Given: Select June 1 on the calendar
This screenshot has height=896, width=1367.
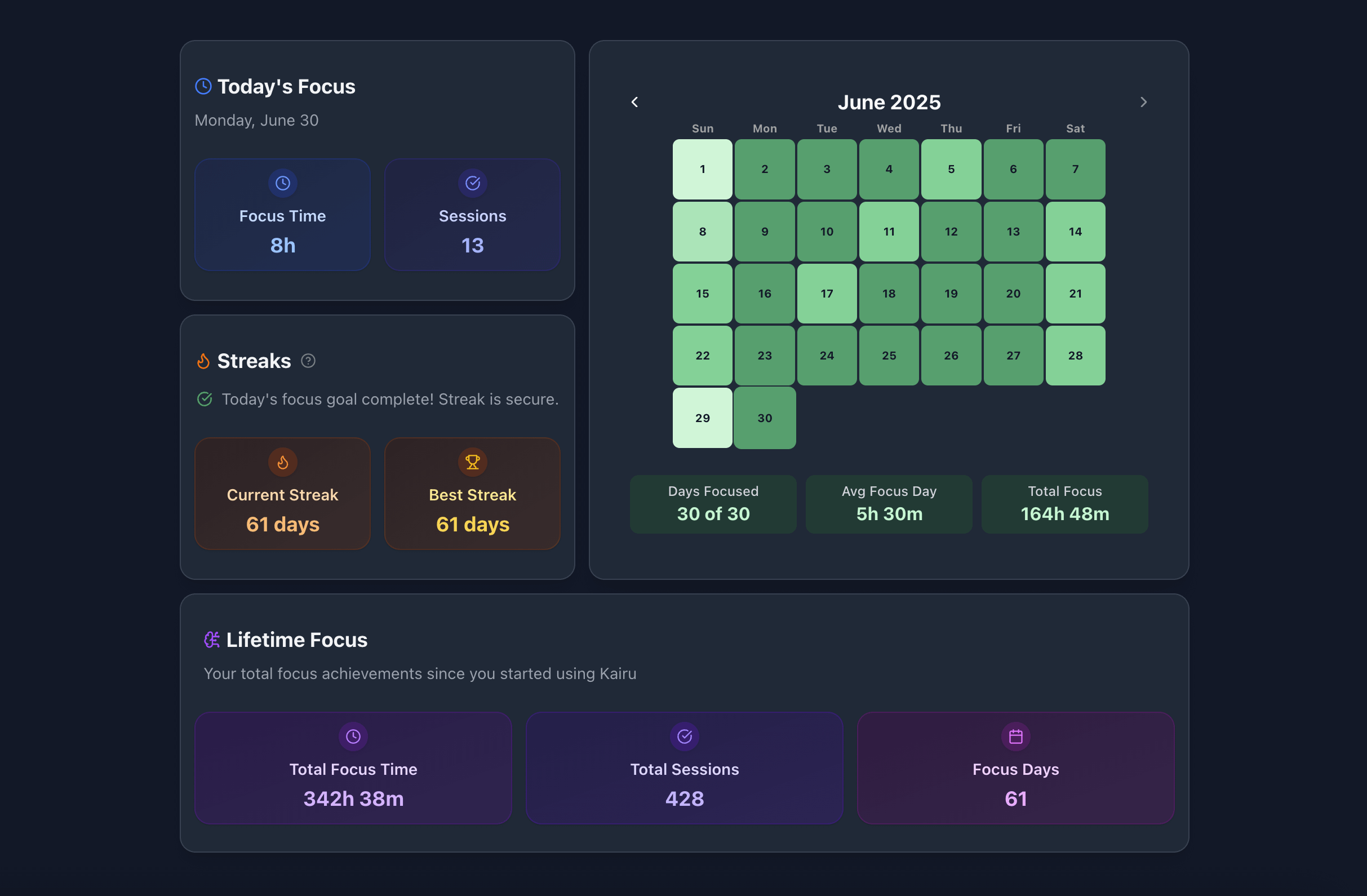Looking at the screenshot, I should click(702, 170).
